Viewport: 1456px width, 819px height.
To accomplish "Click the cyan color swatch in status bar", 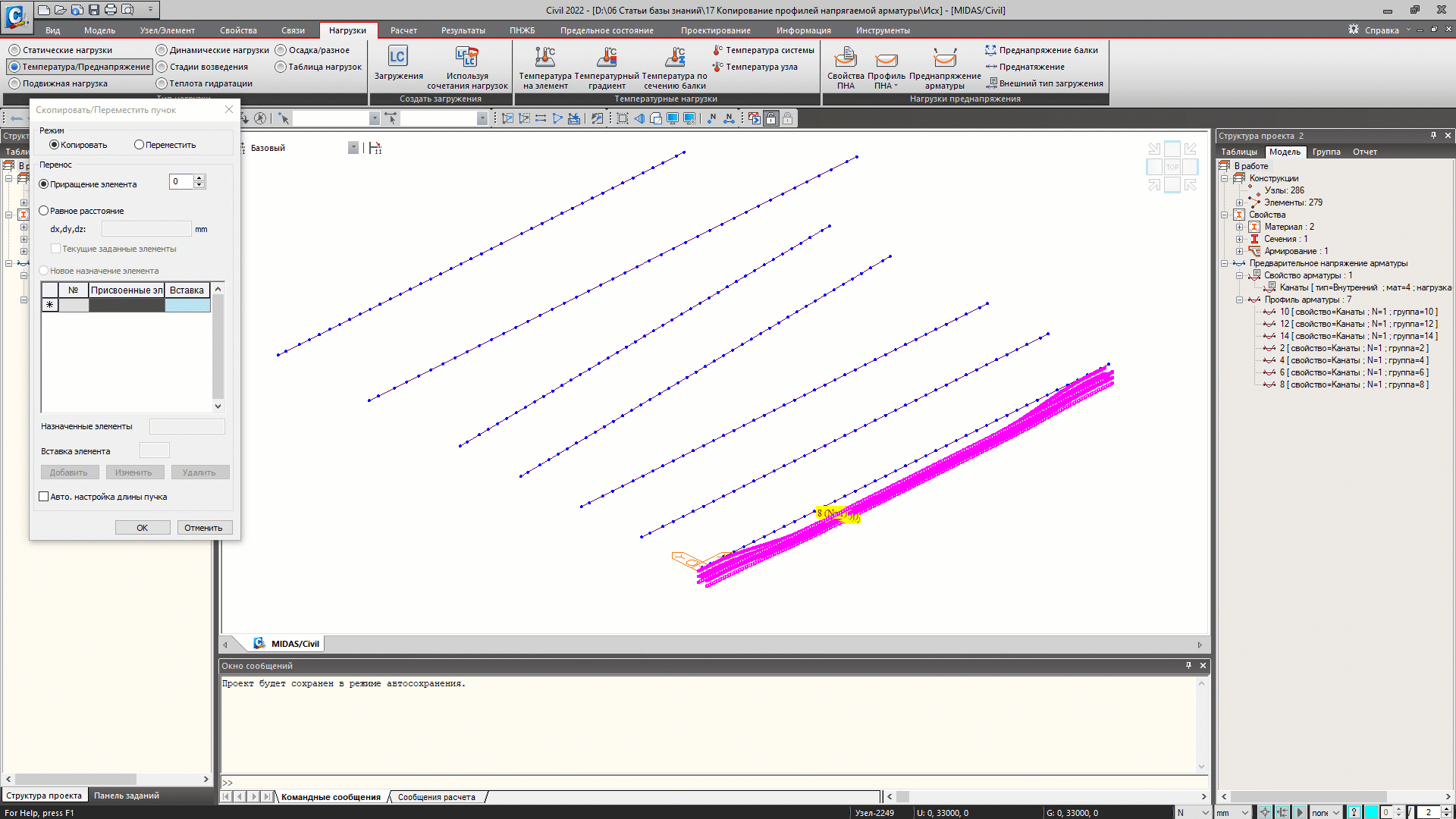I will click(1372, 812).
